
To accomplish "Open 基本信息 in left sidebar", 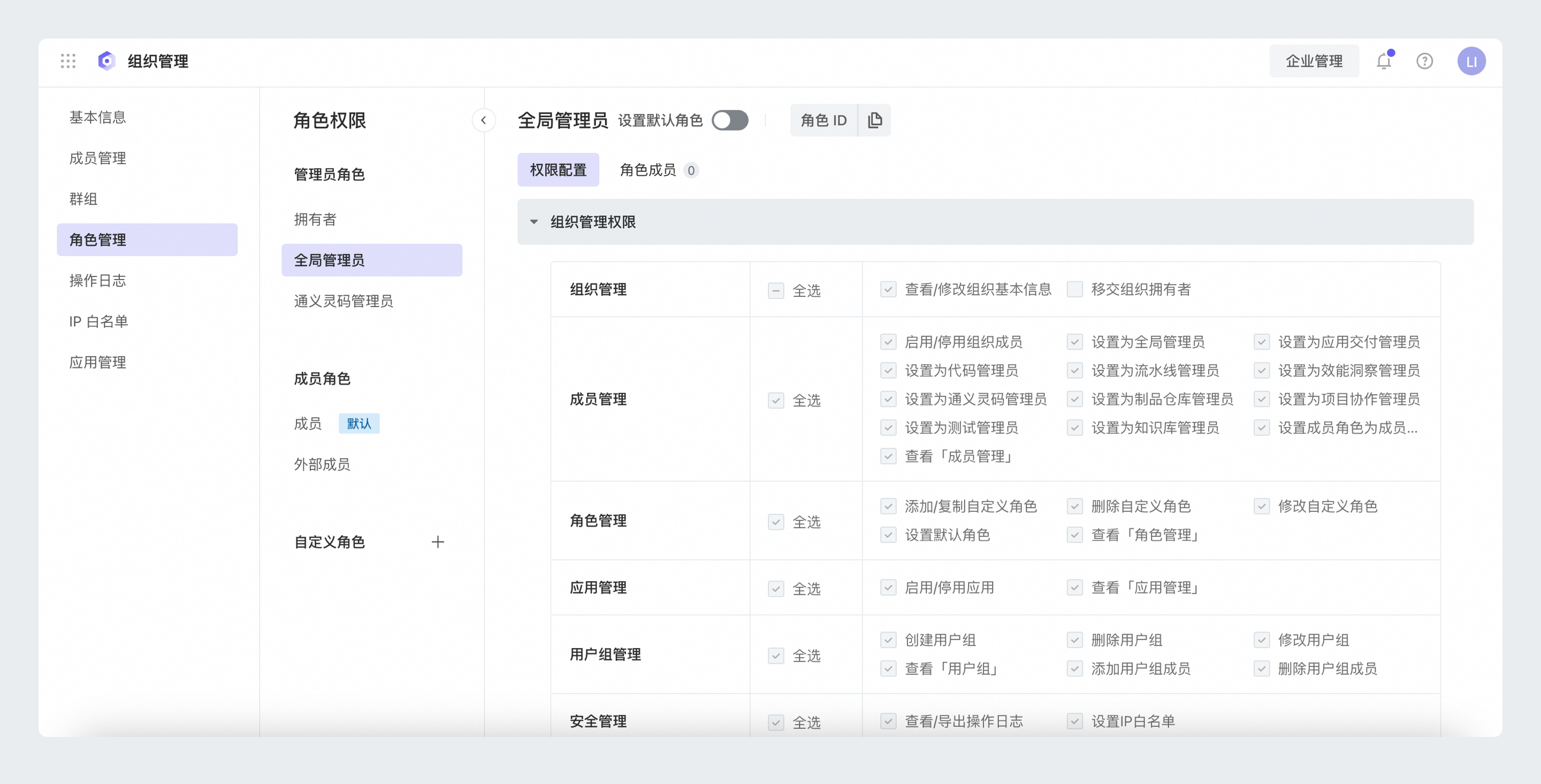I will (147, 117).
